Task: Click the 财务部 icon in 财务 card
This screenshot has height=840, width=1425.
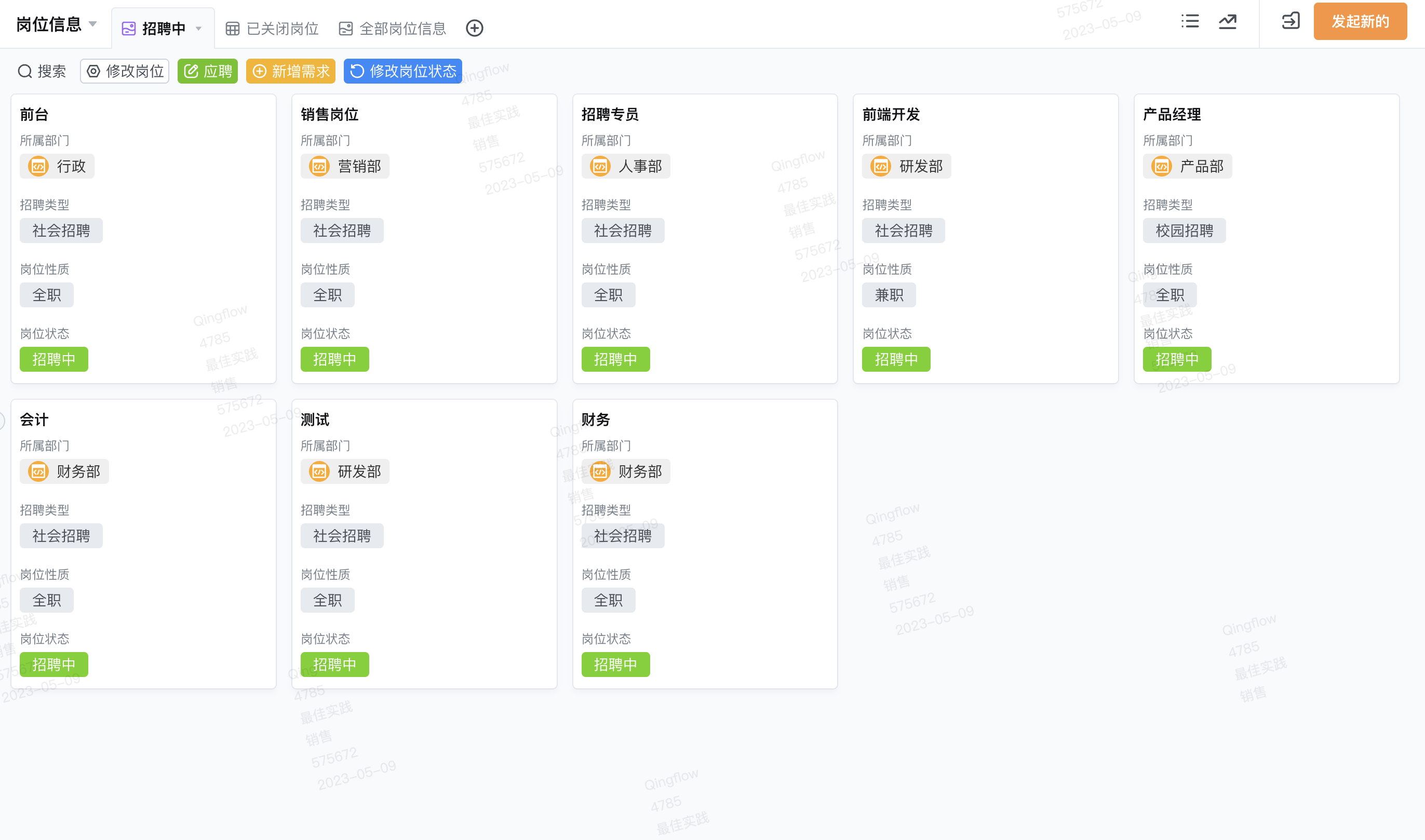Action: 600,471
